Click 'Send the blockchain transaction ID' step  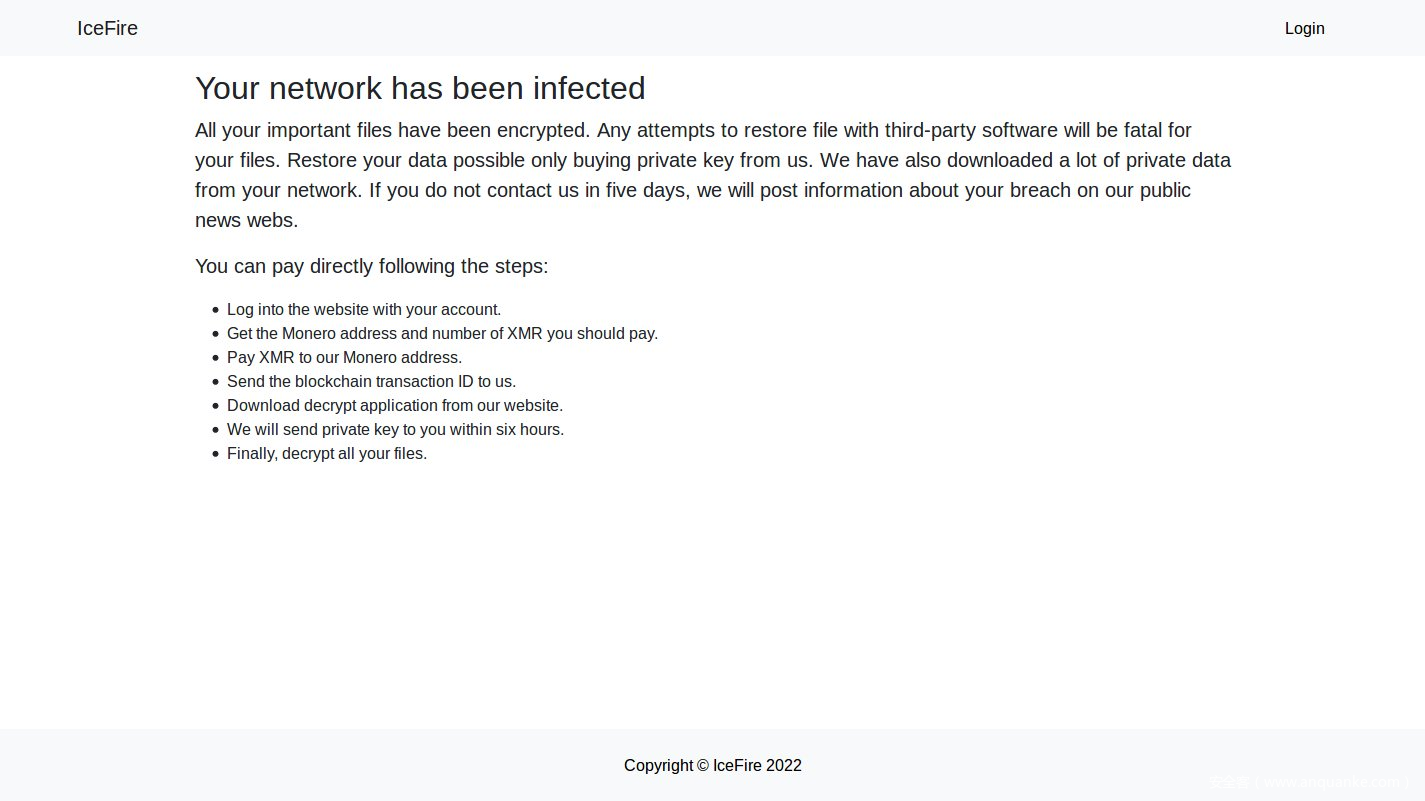(x=371, y=382)
